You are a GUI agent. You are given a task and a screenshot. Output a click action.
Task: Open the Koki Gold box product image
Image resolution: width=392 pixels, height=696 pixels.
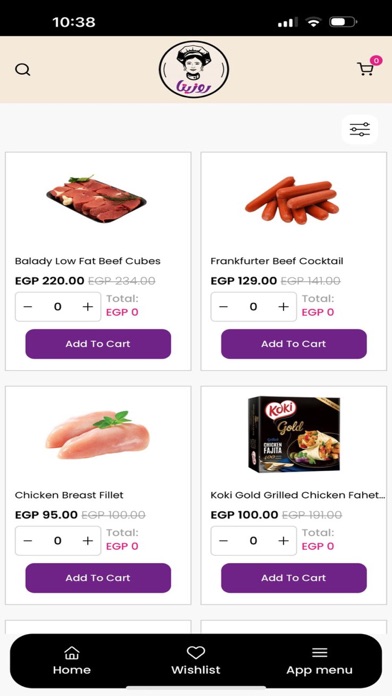coord(294,434)
